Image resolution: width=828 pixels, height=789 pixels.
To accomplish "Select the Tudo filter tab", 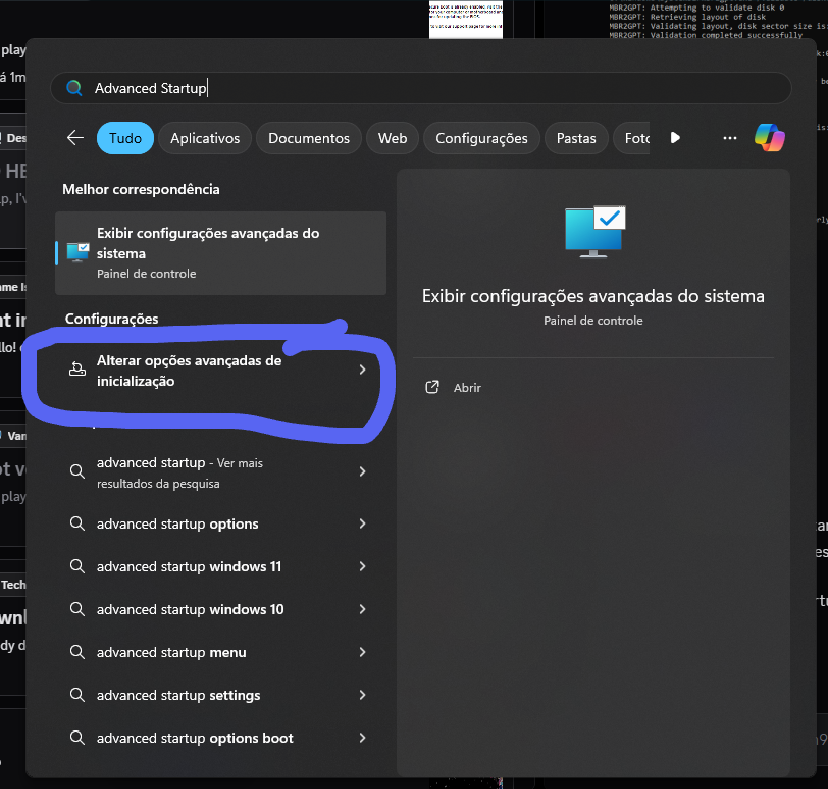I will click(125, 138).
